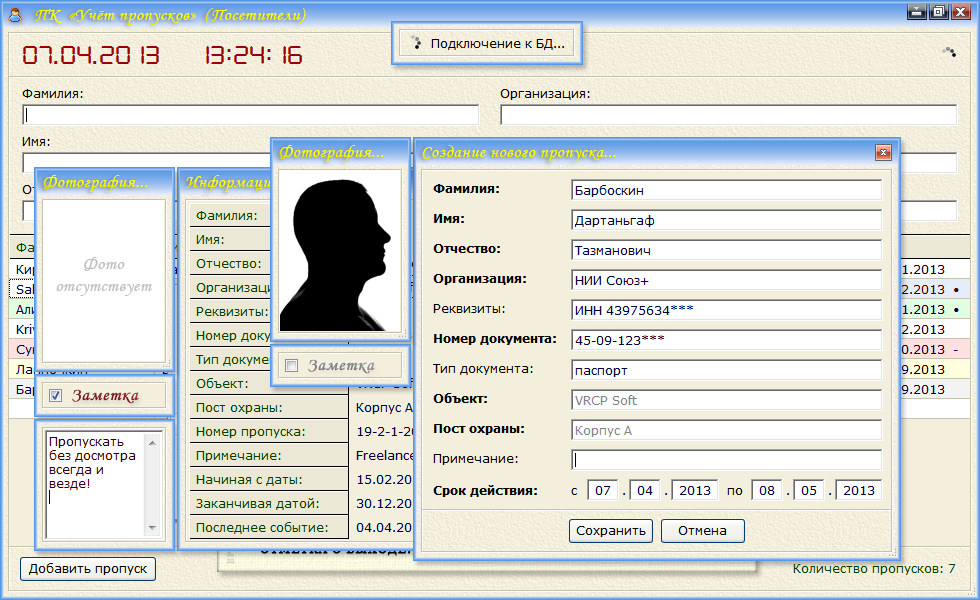Cancel pass creation with the Отмена button

[702, 531]
